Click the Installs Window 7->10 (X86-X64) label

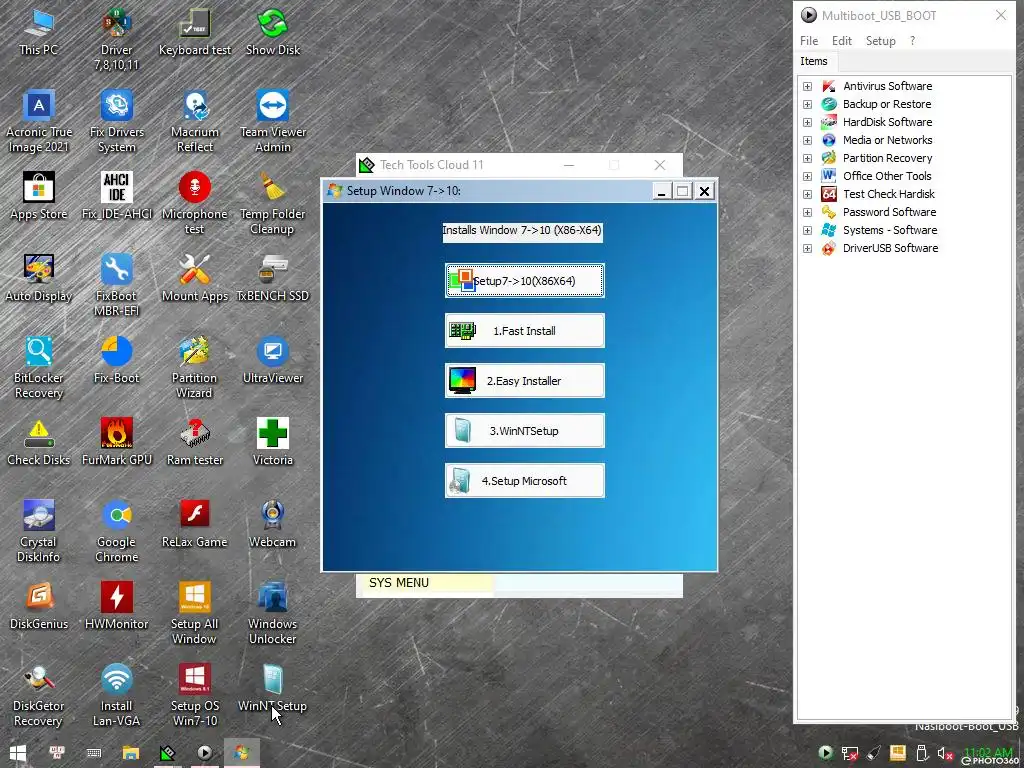tap(522, 230)
